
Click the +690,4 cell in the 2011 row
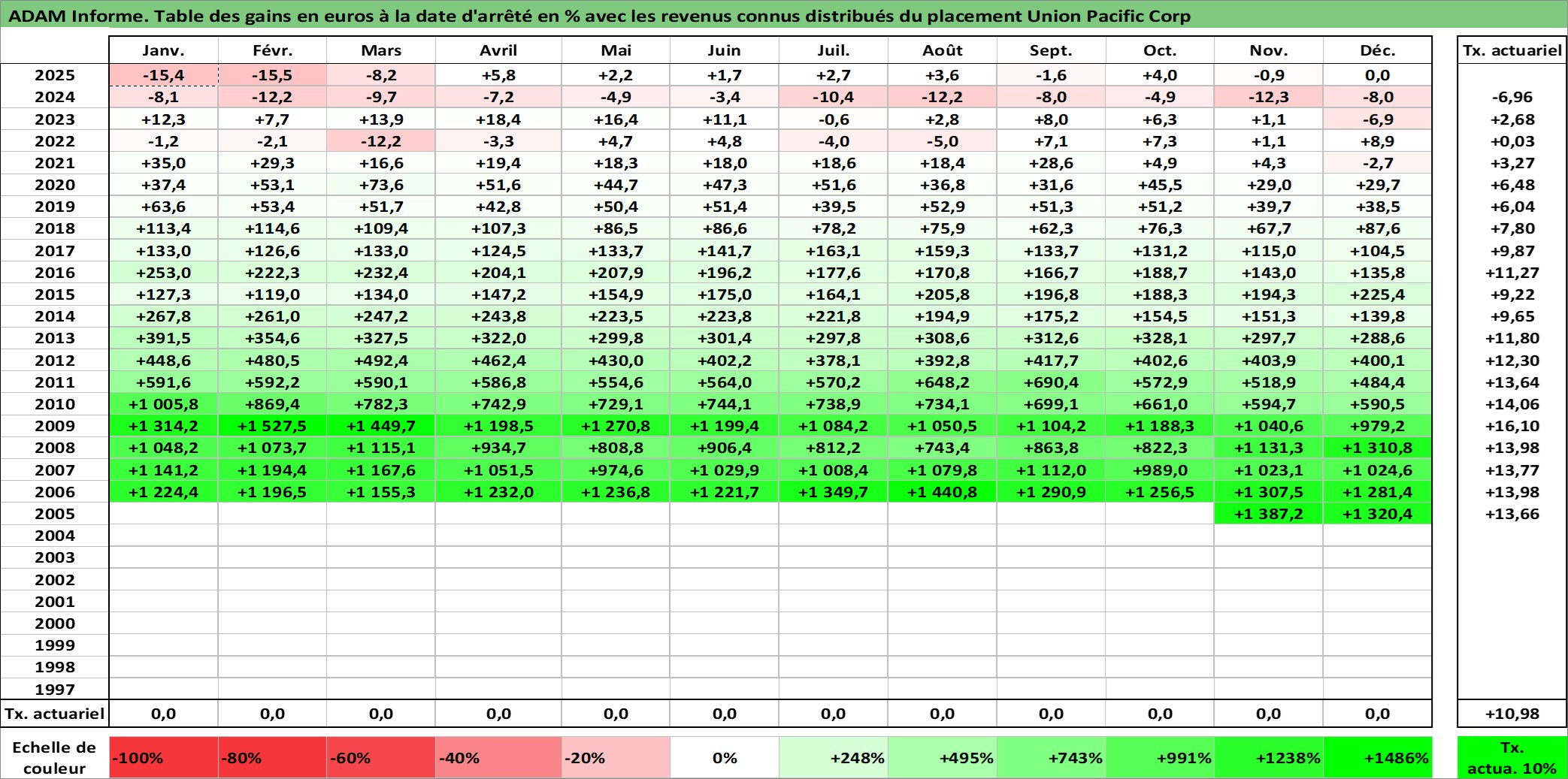coord(1051,382)
